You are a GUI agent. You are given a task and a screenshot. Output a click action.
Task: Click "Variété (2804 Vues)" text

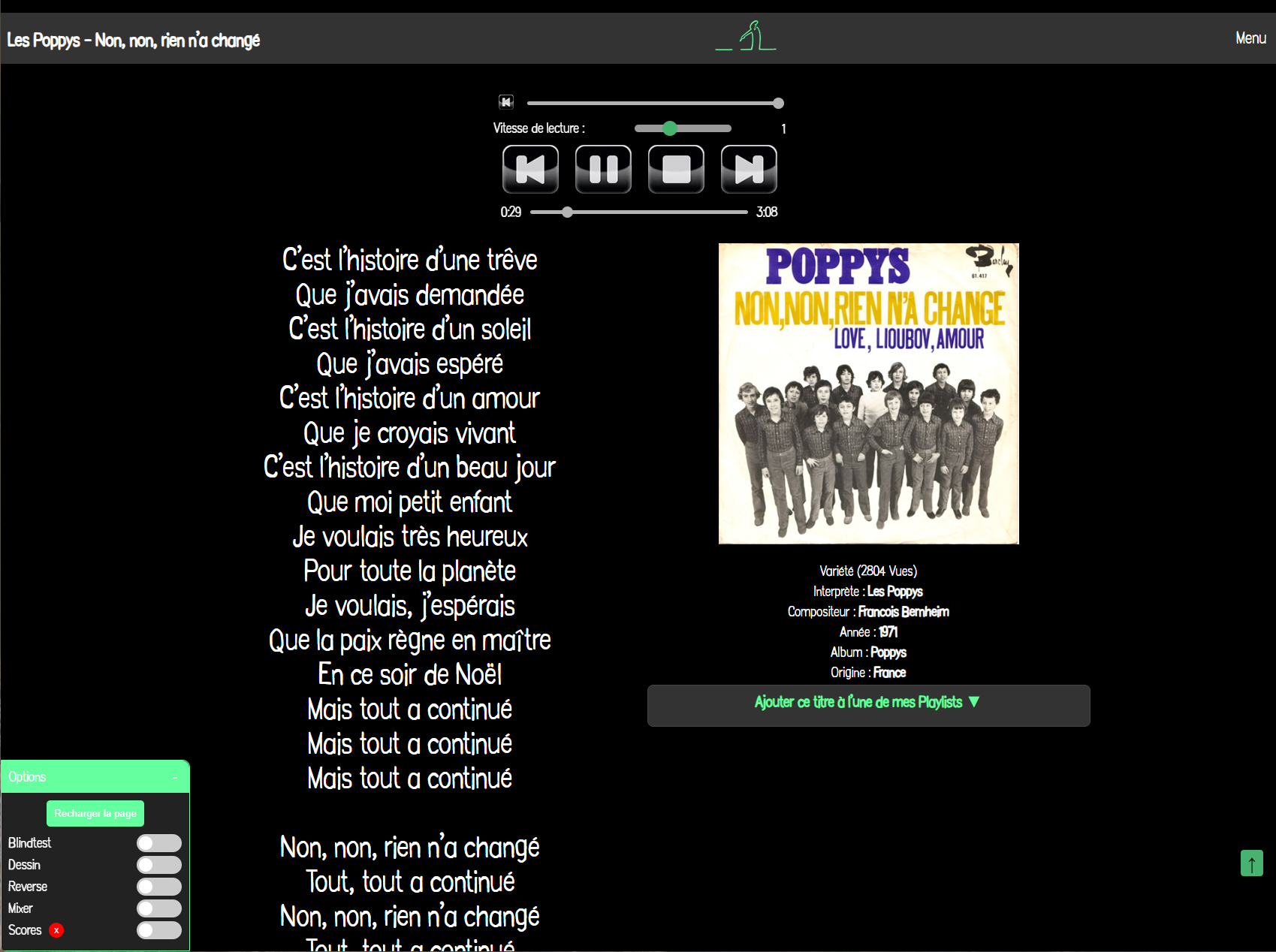click(x=868, y=571)
